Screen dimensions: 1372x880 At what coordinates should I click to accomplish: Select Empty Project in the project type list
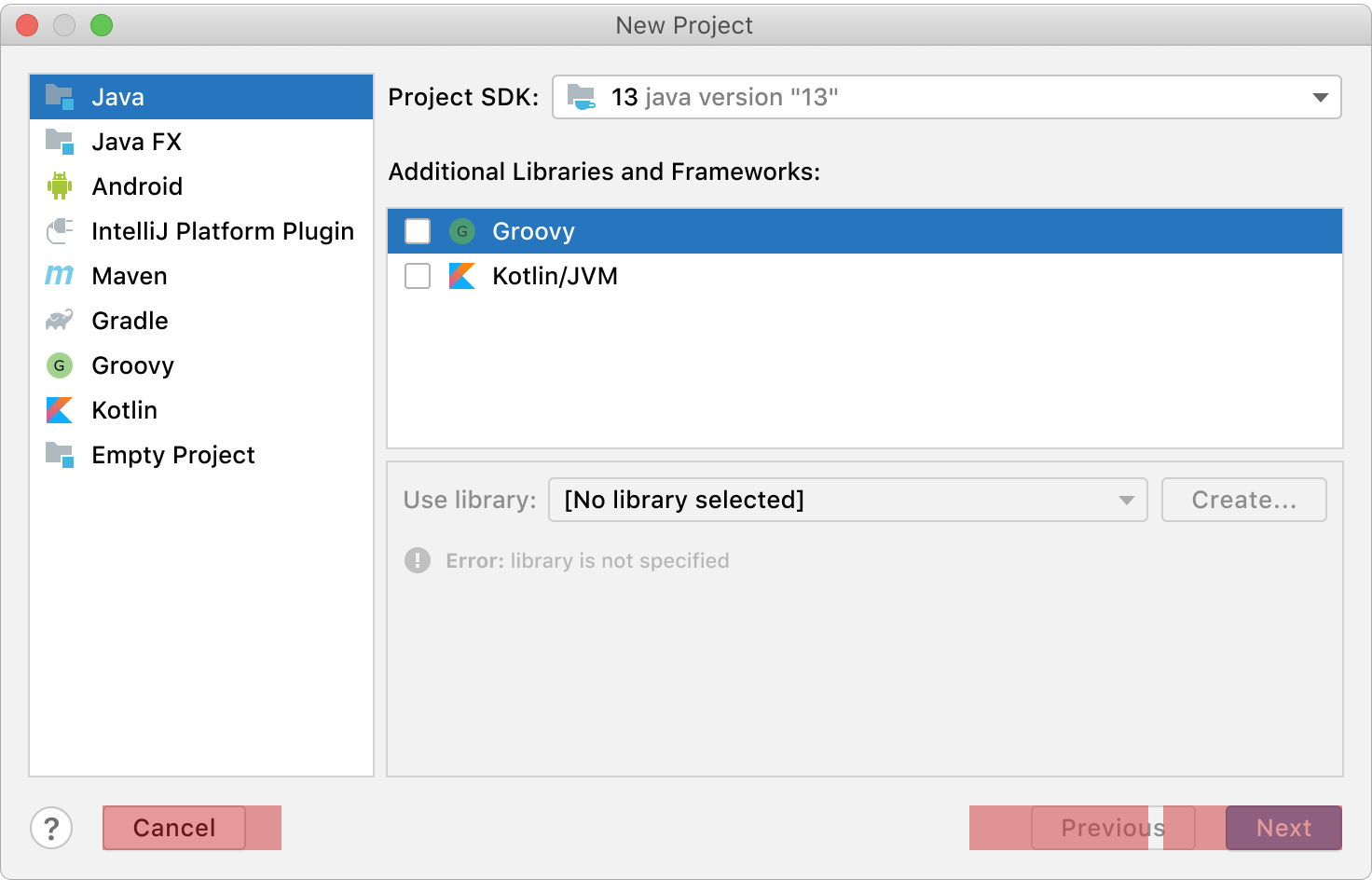point(173,455)
